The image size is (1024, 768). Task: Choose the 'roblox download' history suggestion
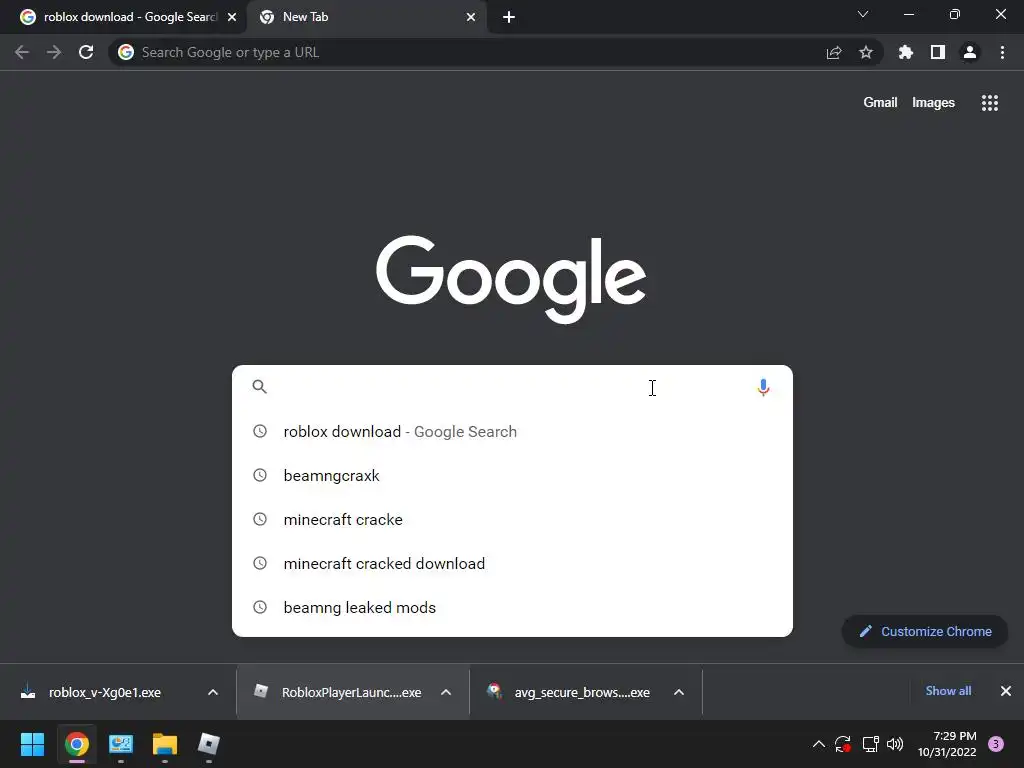[513, 432]
